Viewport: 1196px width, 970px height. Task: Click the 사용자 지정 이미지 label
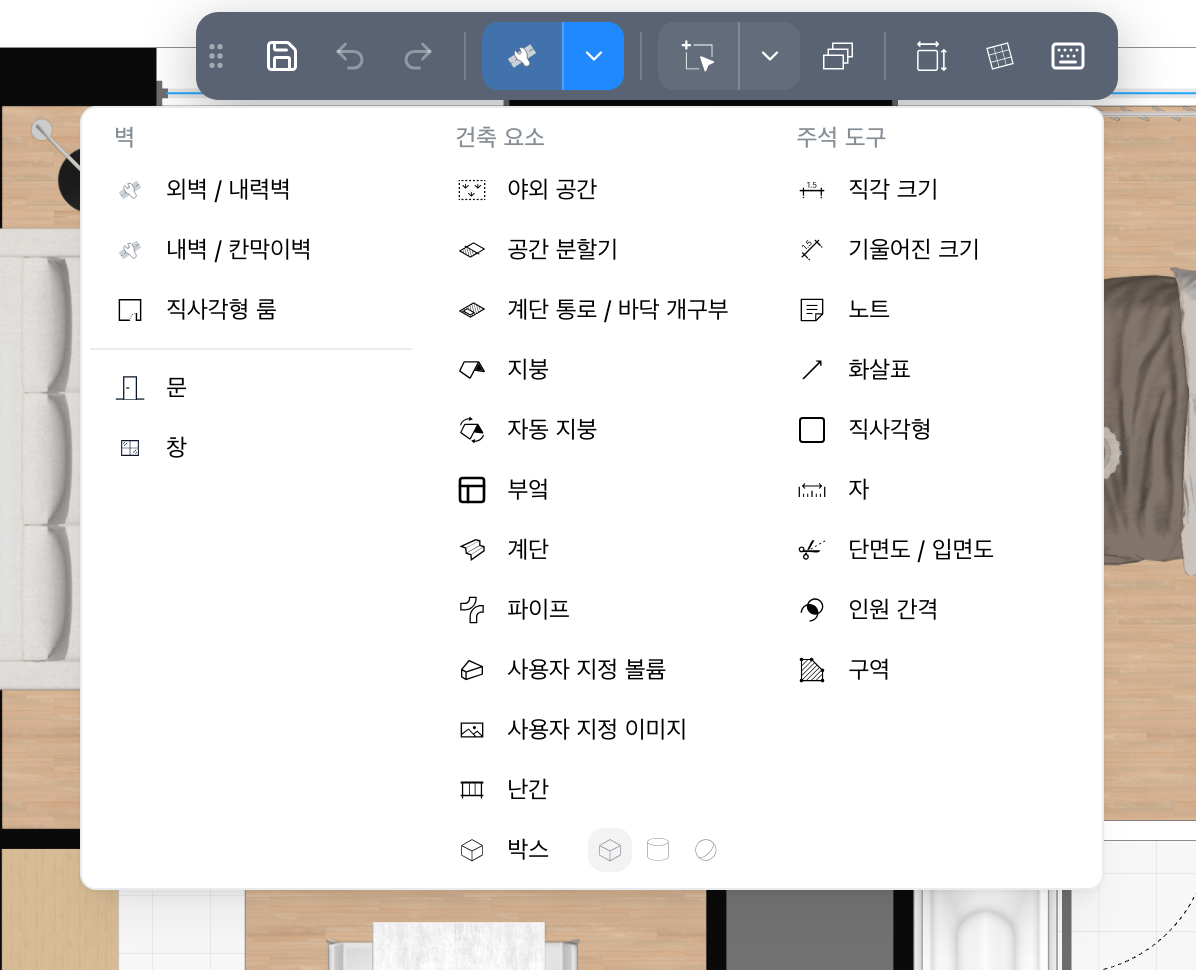click(x=597, y=730)
